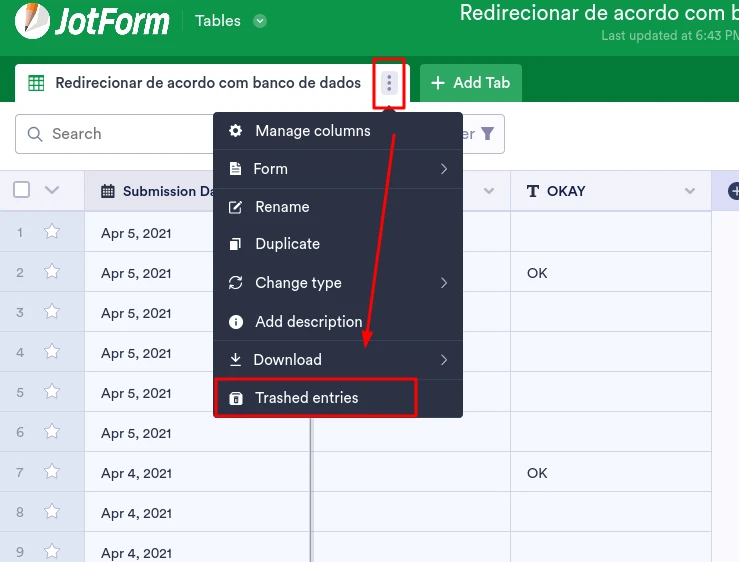Star the row 4 entry
The height and width of the screenshot is (562, 739).
(x=52, y=352)
